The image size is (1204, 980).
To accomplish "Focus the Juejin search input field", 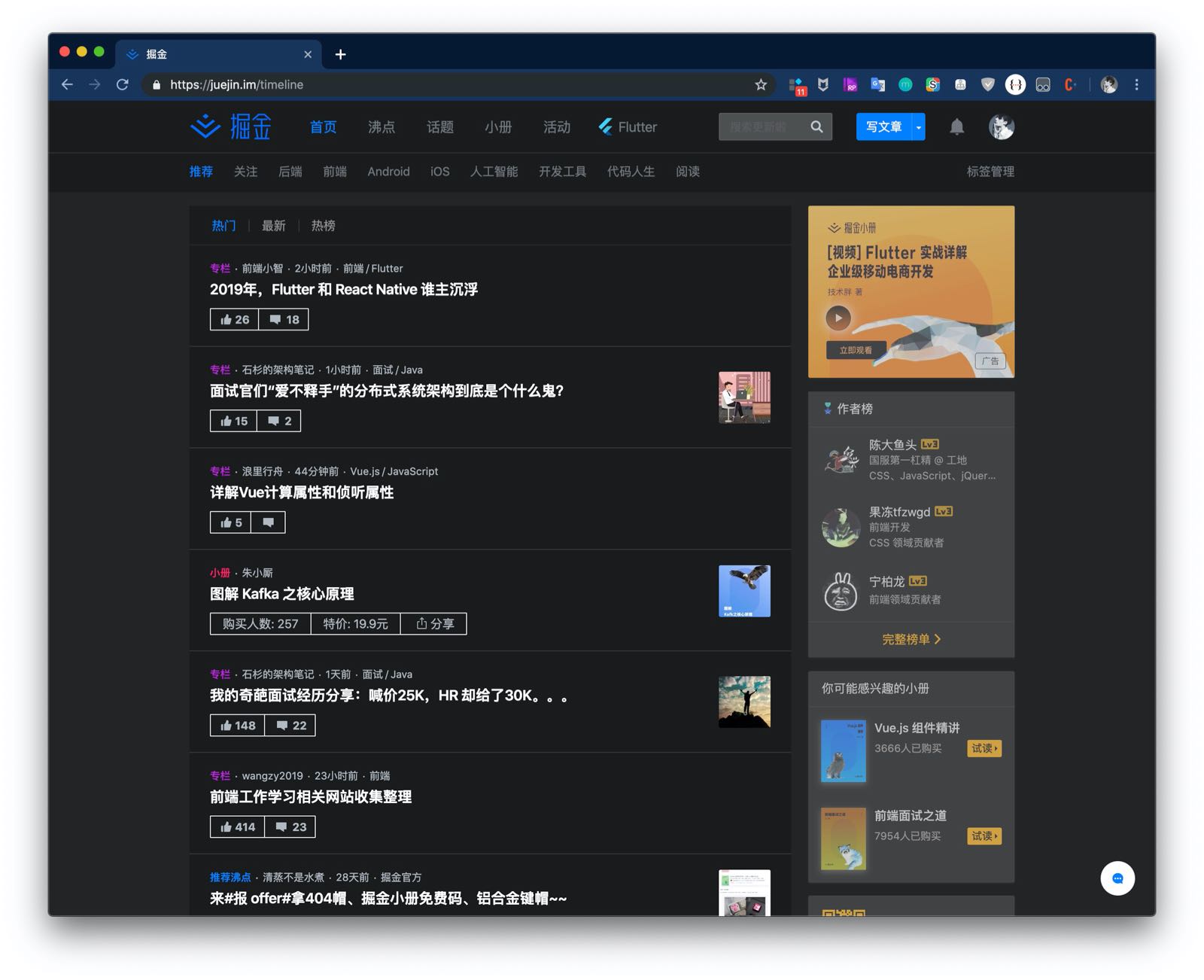I will pos(763,127).
